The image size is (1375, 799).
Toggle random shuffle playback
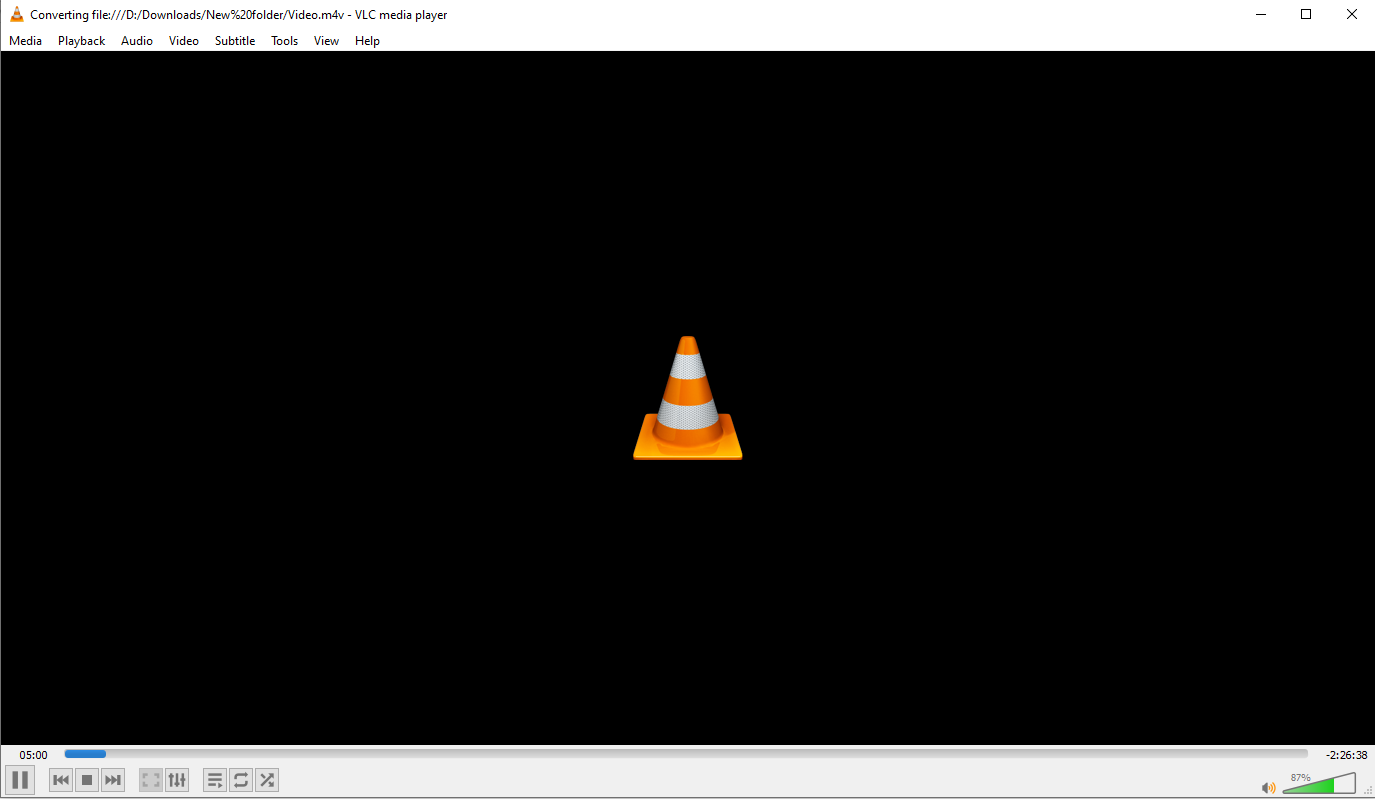pyautogui.click(x=267, y=780)
